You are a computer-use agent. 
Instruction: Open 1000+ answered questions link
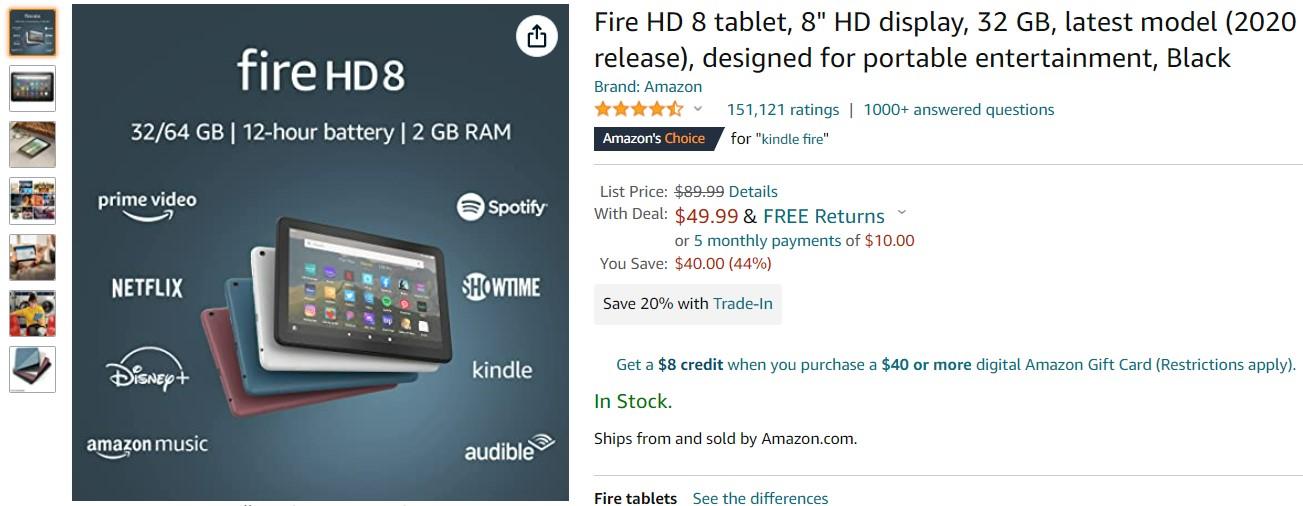pos(958,110)
